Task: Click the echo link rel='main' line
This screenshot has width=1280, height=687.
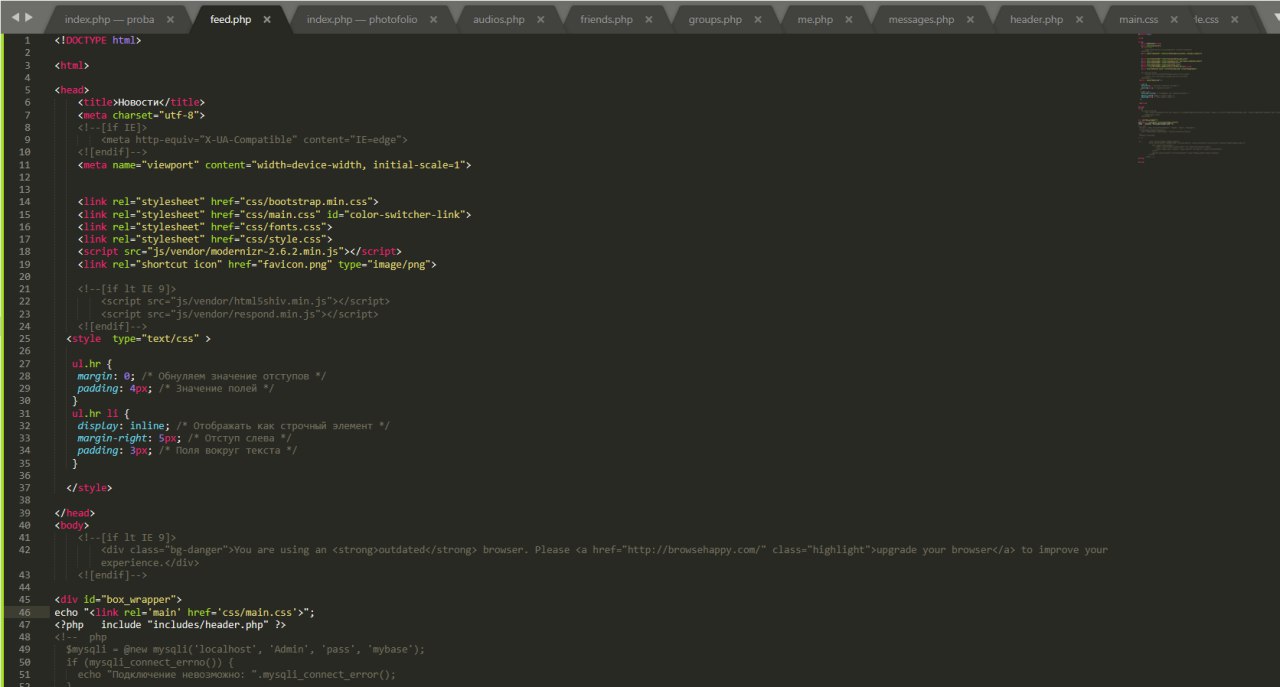Action: tap(185, 613)
